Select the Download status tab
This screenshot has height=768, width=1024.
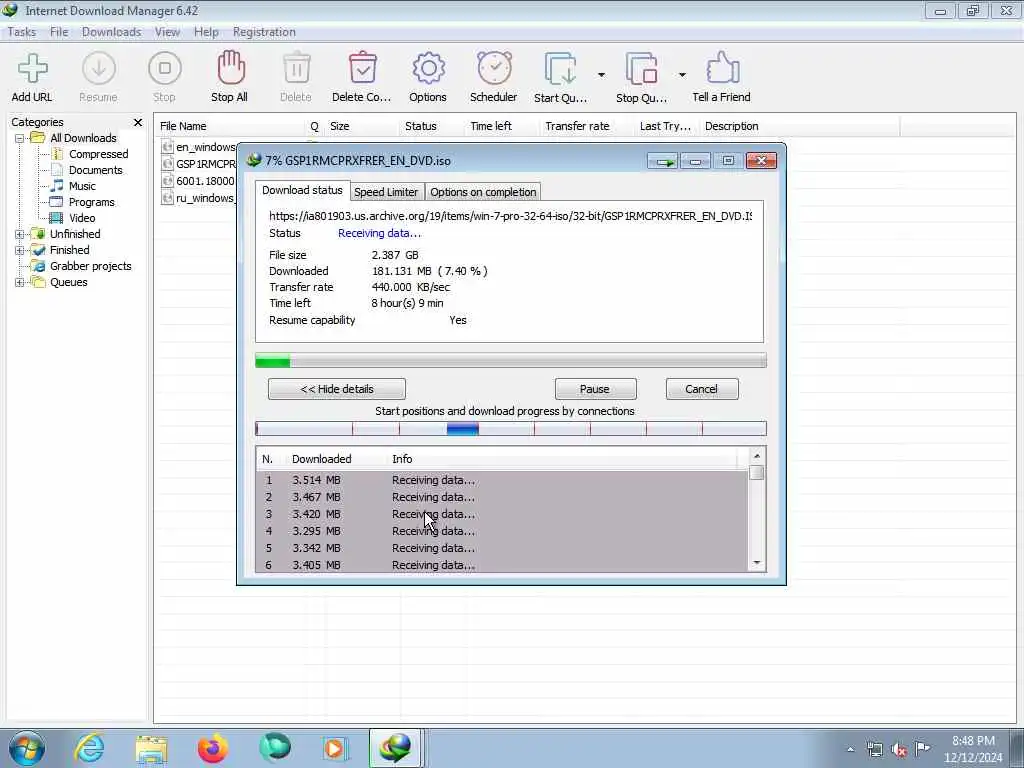(302, 190)
